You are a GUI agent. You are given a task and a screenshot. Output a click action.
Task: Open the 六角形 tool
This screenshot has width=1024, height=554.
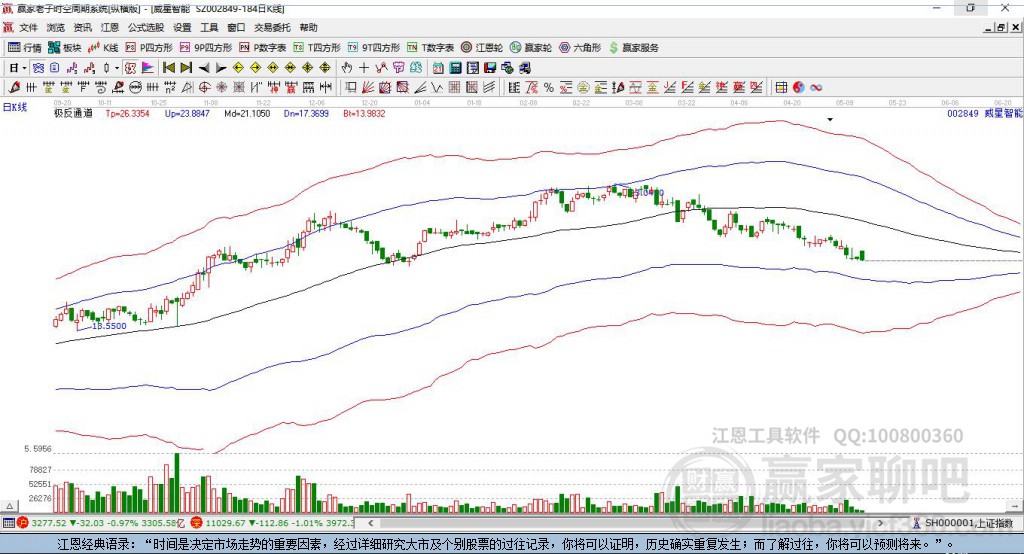pyautogui.click(x=580, y=48)
